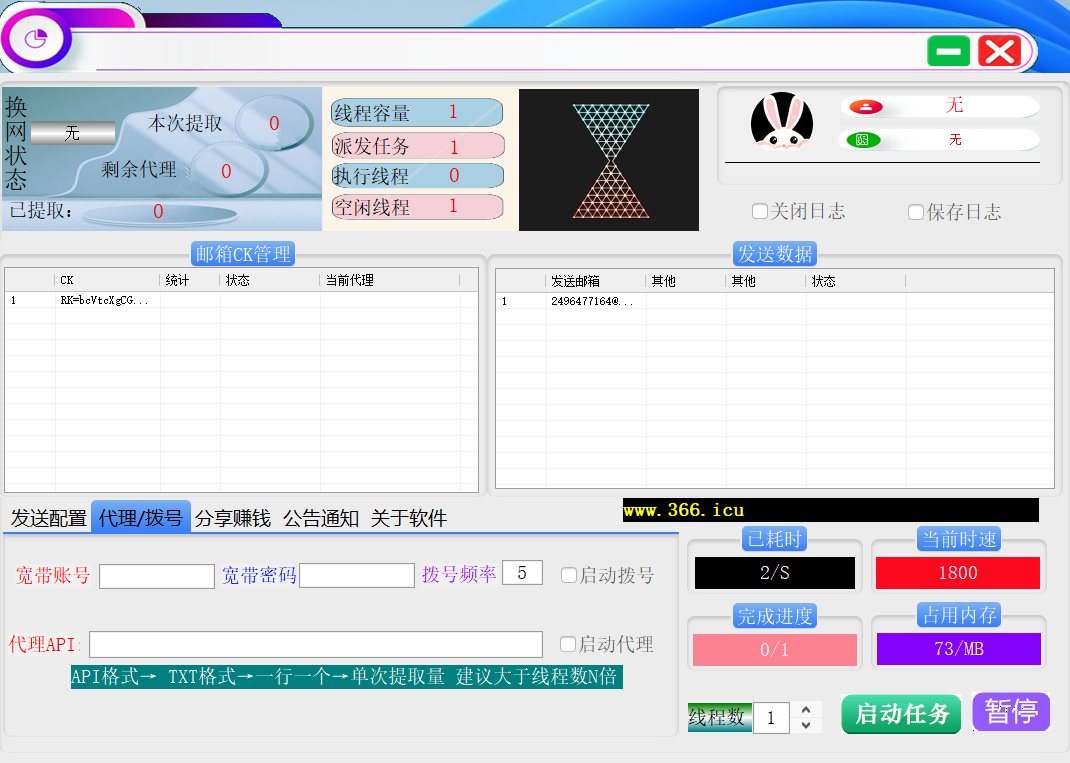The image size is (1070, 763).
Task: Select the 分享赚钱 tab
Action: tap(232, 518)
